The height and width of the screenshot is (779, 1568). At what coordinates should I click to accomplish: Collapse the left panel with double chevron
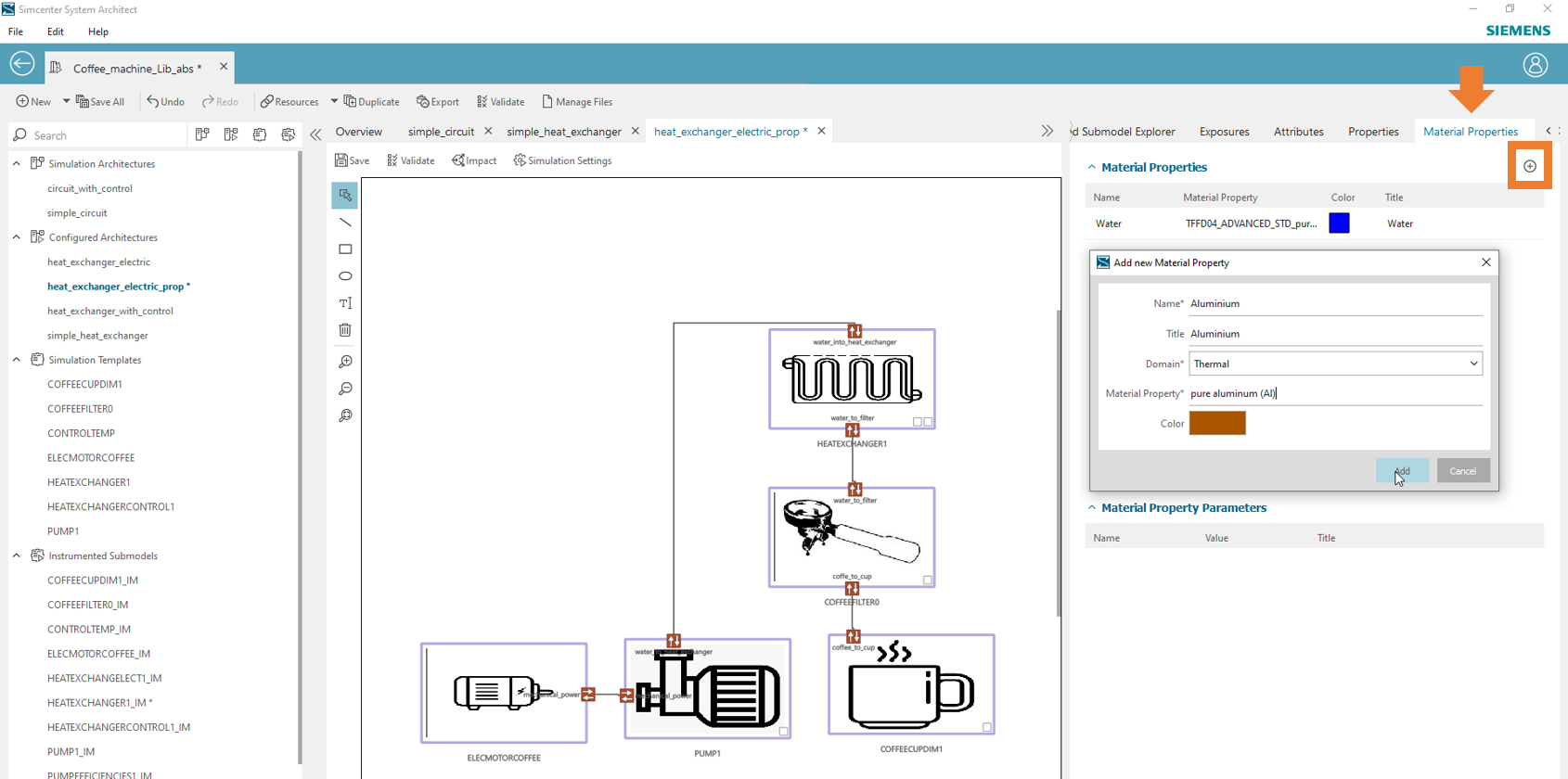click(315, 134)
